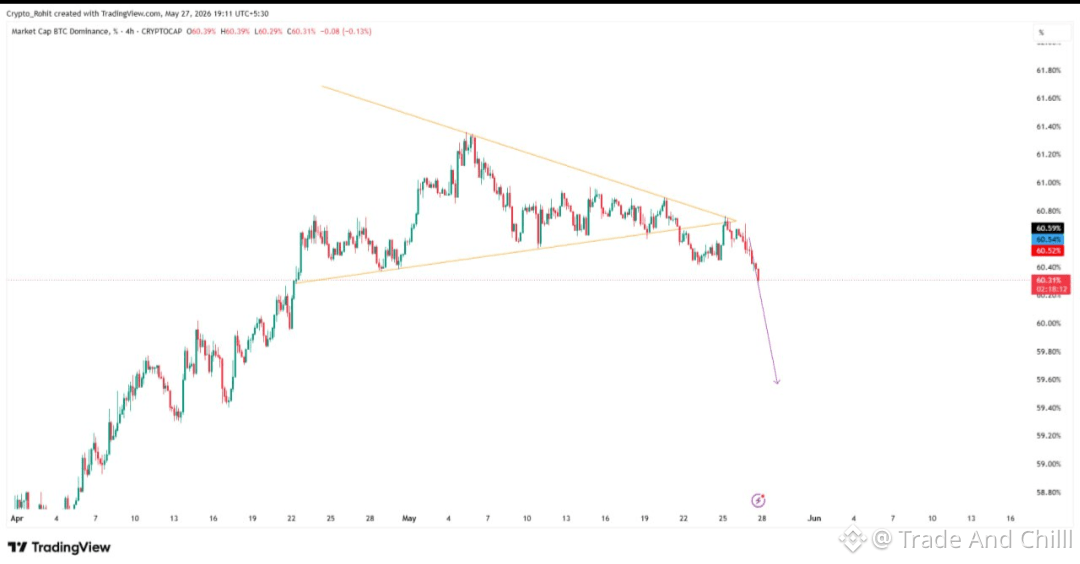Screen dimensions: 1080x564
Task: Click the close value C60.31%
Action: click(x=301, y=32)
